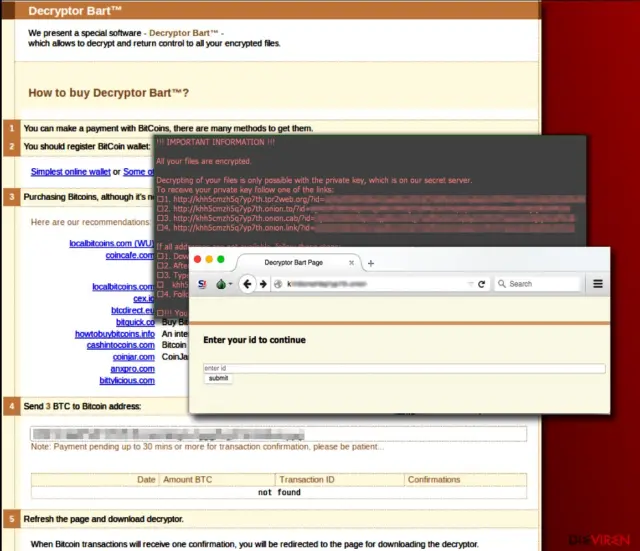Click the red close window button
Screen dimensions: 640x551
tap(198, 259)
